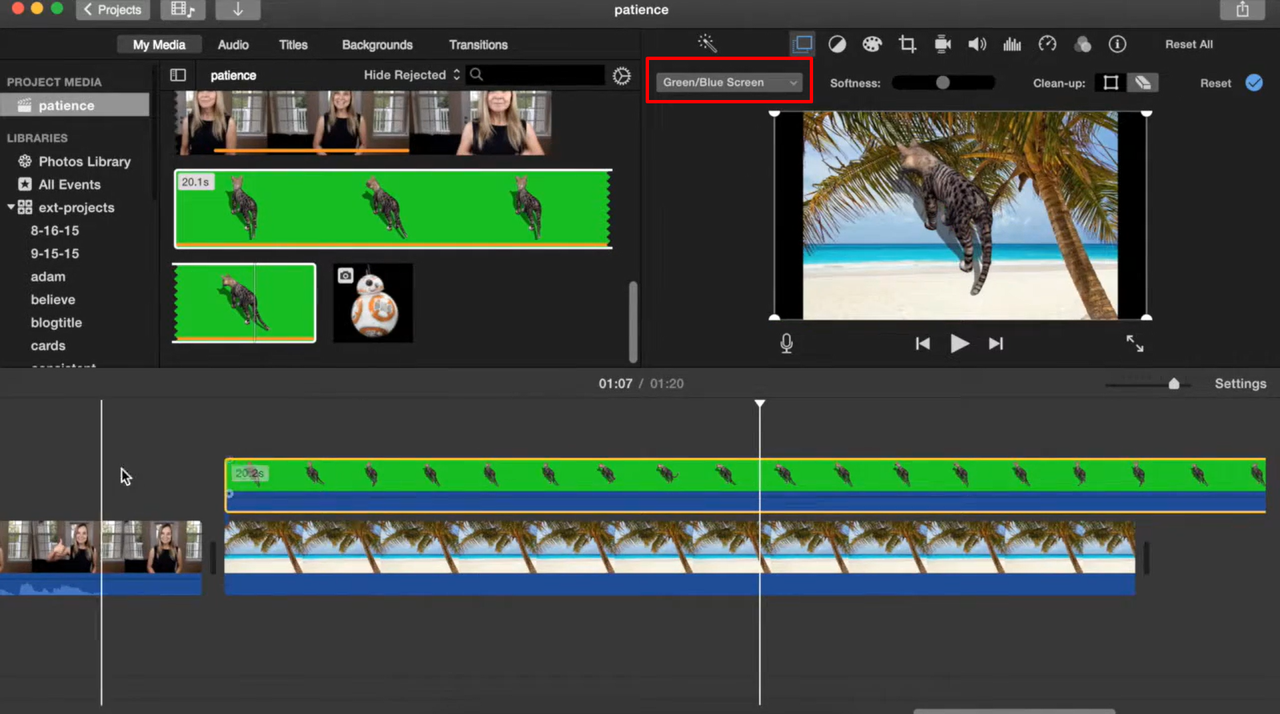The height and width of the screenshot is (714, 1280).
Task: Click the fullscreen expand arrows icon
Action: pyautogui.click(x=1135, y=343)
